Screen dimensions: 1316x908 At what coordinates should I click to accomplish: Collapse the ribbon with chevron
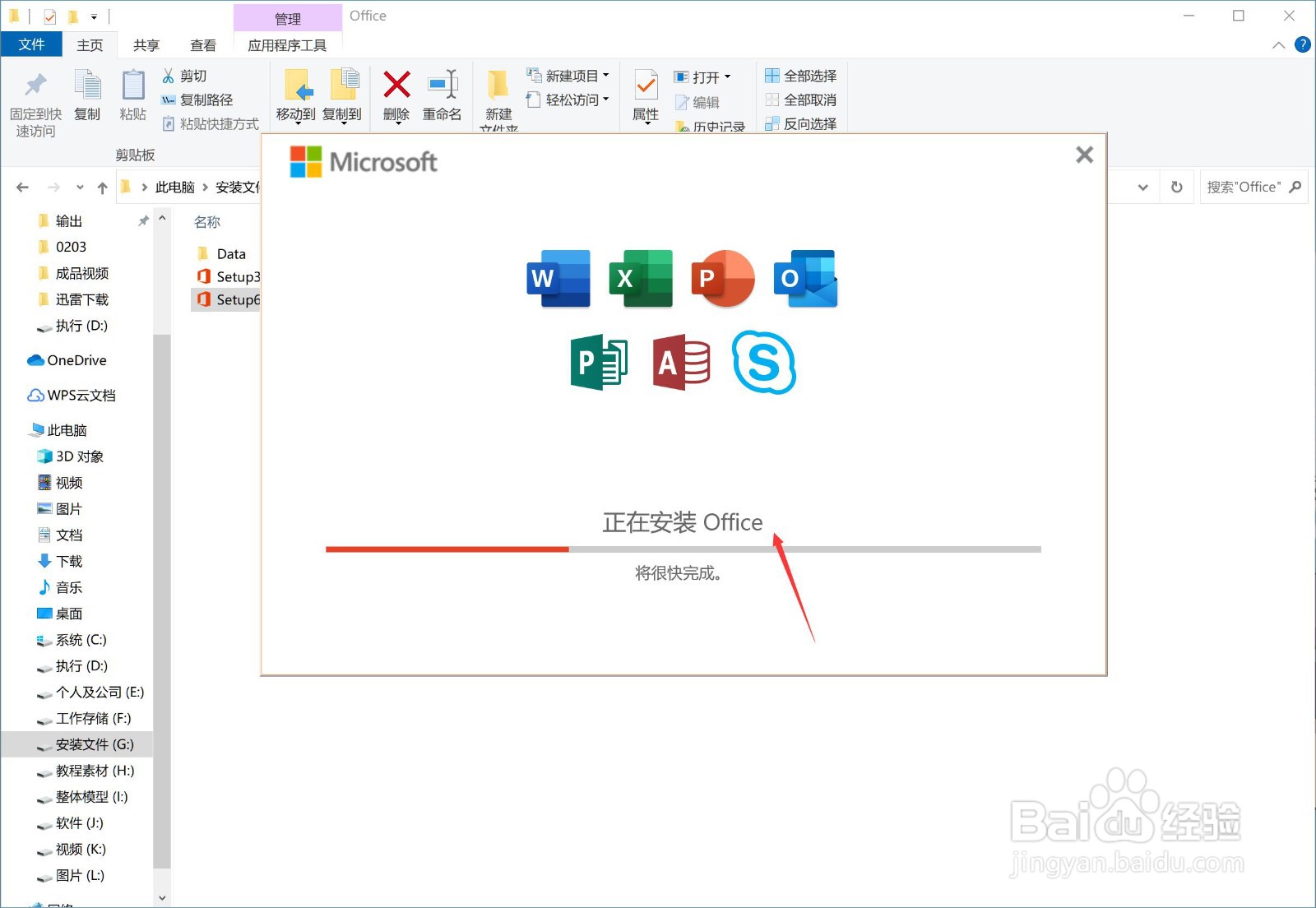point(1278,45)
